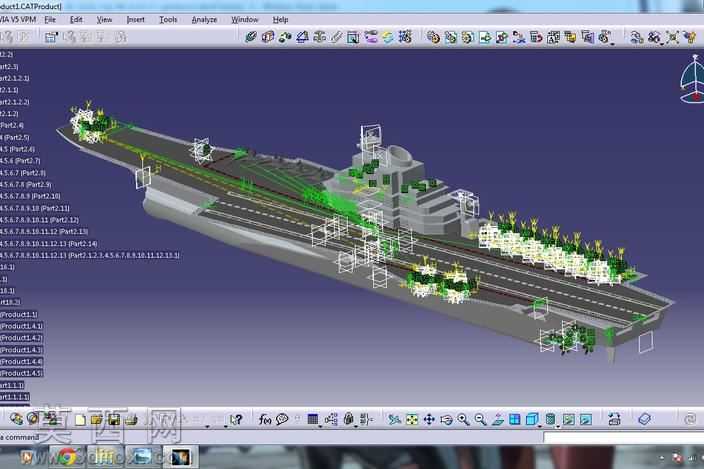The height and width of the screenshot is (469, 704).
Task: Select the Coincidence Constraint tool
Action: point(251,37)
